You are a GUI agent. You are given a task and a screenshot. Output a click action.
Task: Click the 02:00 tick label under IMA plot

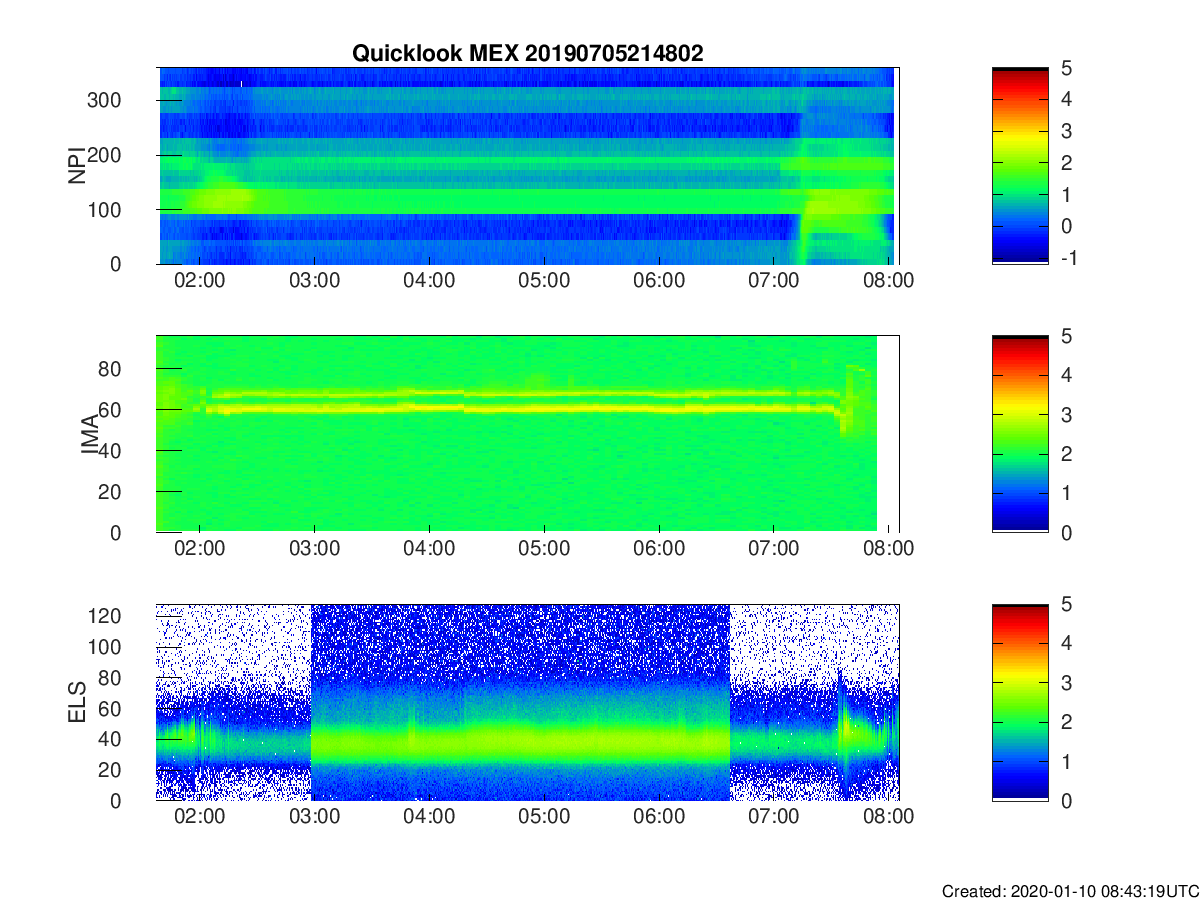(x=199, y=549)
